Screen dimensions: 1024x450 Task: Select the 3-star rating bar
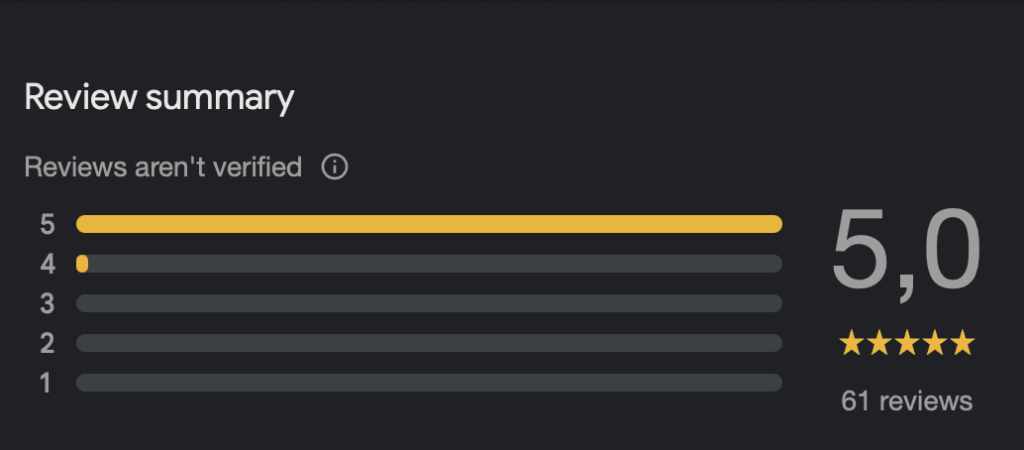point(429,303)
